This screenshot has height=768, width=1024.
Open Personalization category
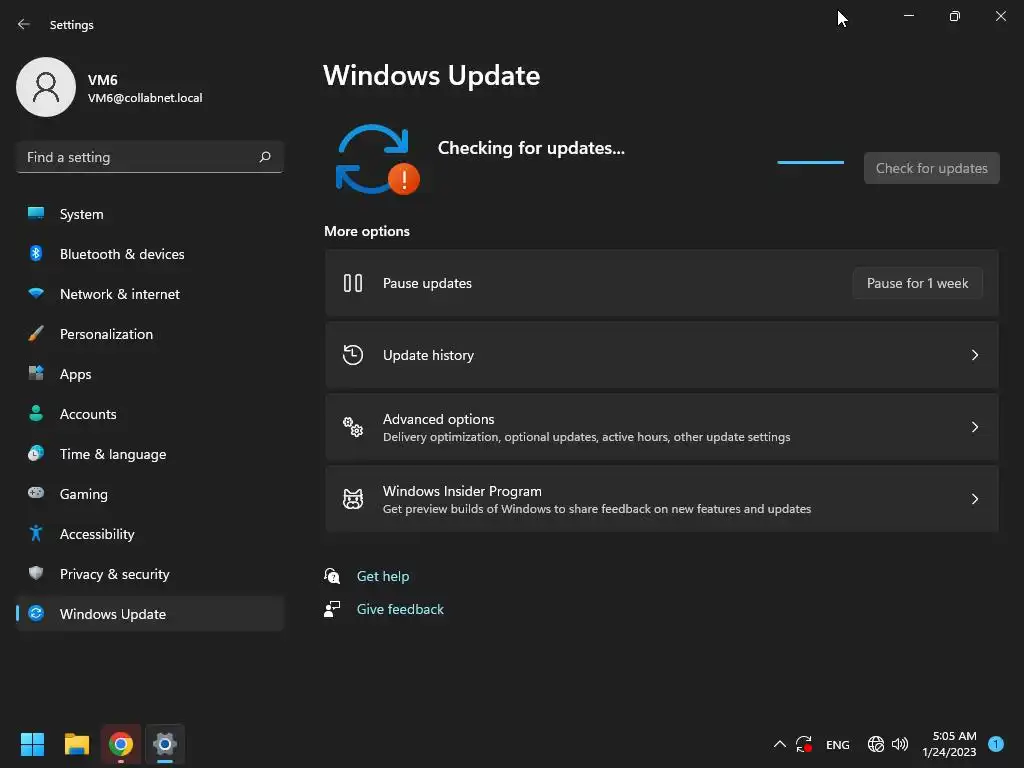(150, 334)
